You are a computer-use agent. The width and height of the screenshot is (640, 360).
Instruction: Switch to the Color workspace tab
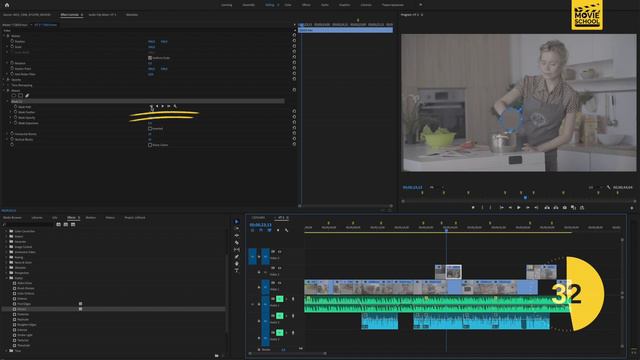click(x=288, y=5)
